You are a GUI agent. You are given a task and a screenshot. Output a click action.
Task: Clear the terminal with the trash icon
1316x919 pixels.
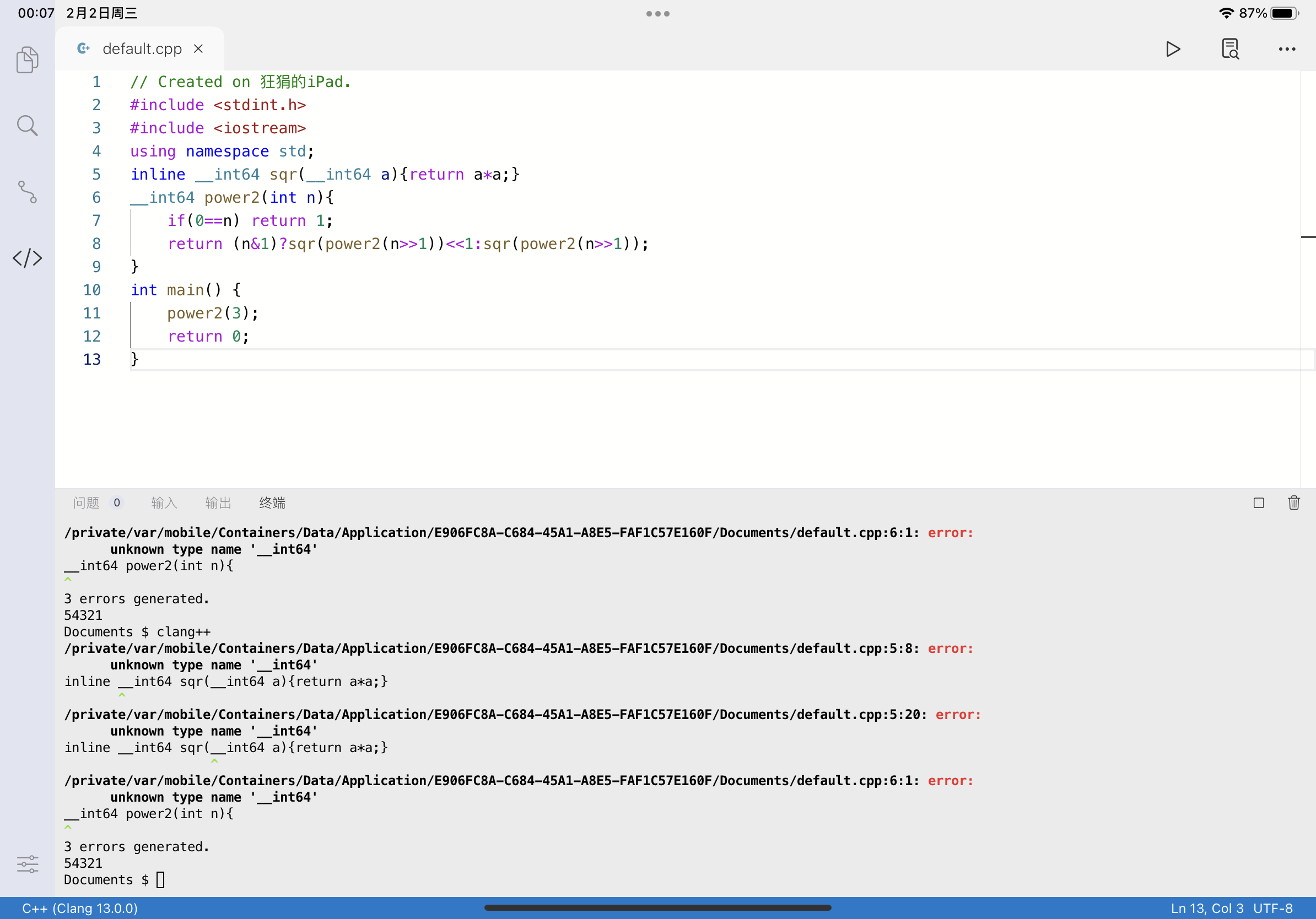(1293, 502)
